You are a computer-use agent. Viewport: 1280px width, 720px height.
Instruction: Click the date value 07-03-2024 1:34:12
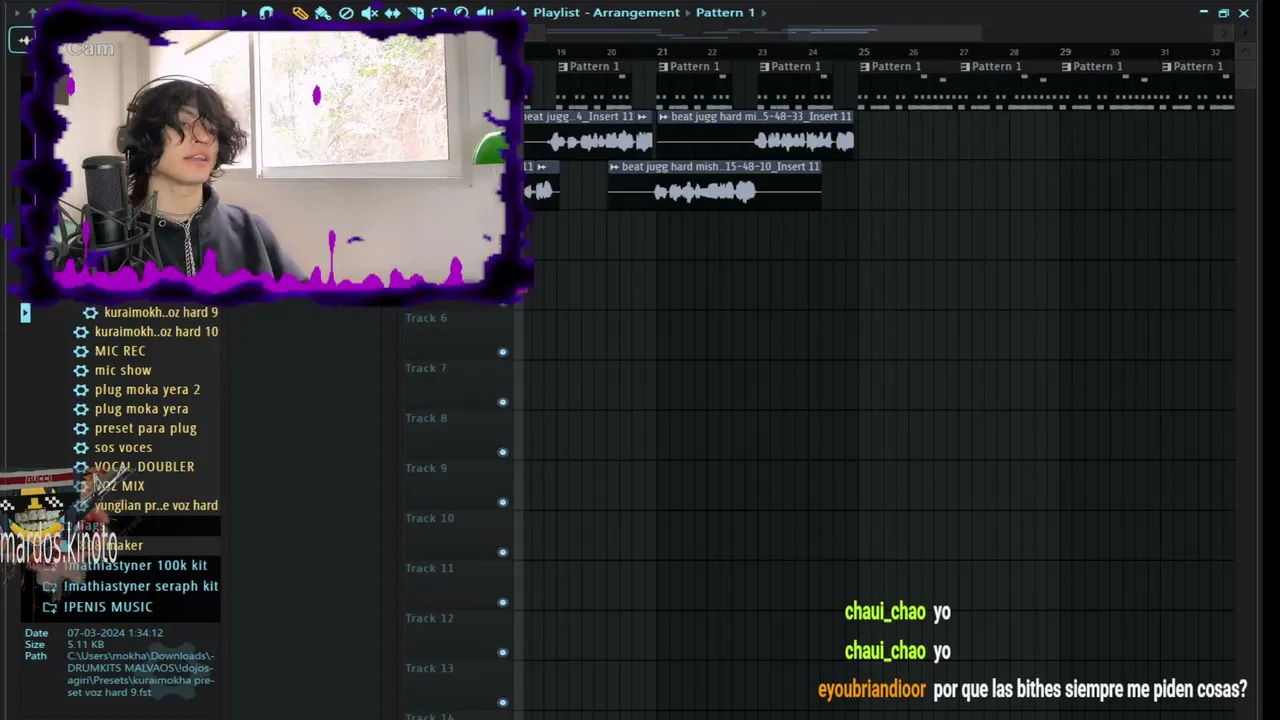click(x=115, y=633)
